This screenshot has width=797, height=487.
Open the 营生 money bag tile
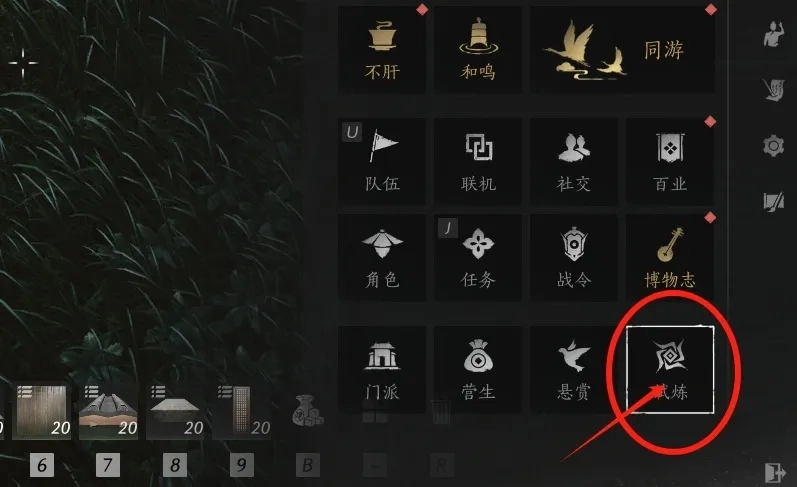(478, 370)
